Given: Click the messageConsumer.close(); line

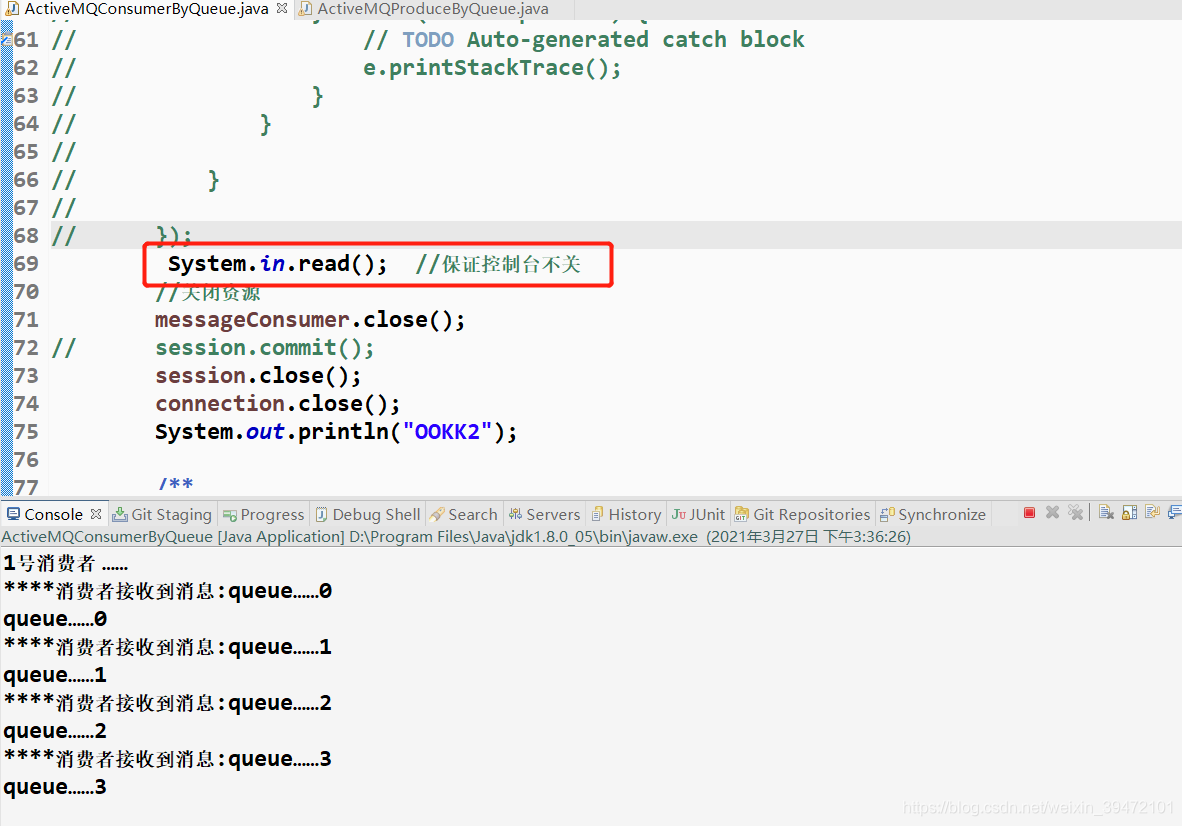Looking at the screenshot, I should tap(310, 320).
